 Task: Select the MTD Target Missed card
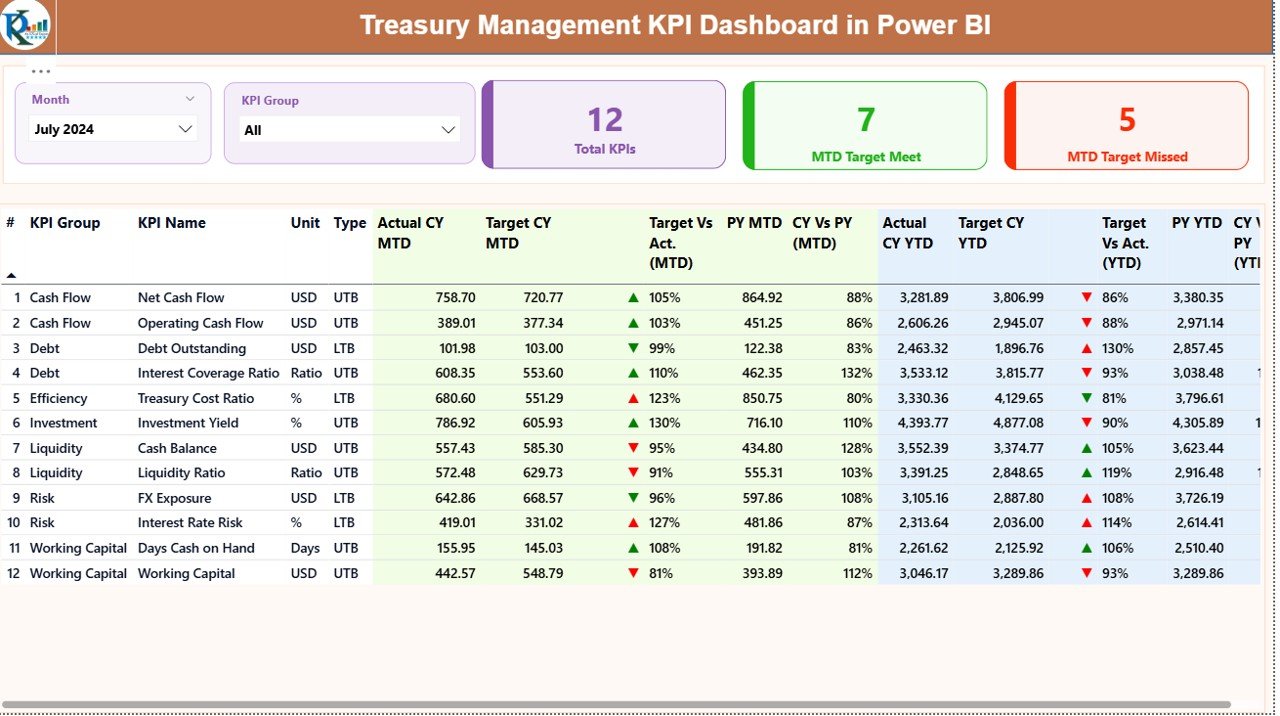pos(1125,124)
